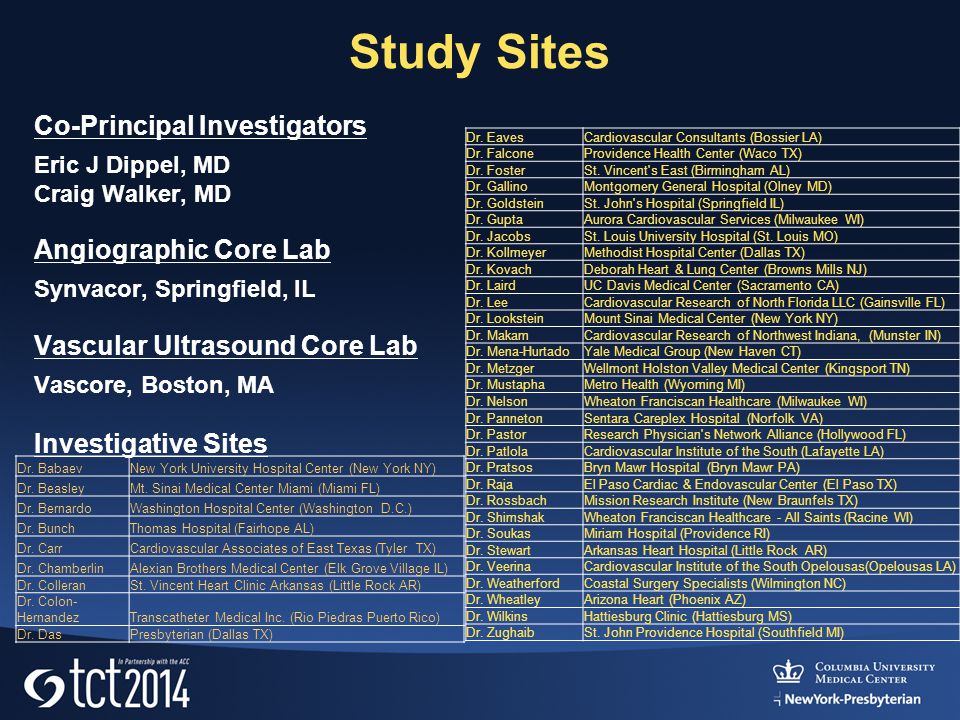Click Sentara Careplex Hospital cell
960x720 pixels.
pos(771,418)
